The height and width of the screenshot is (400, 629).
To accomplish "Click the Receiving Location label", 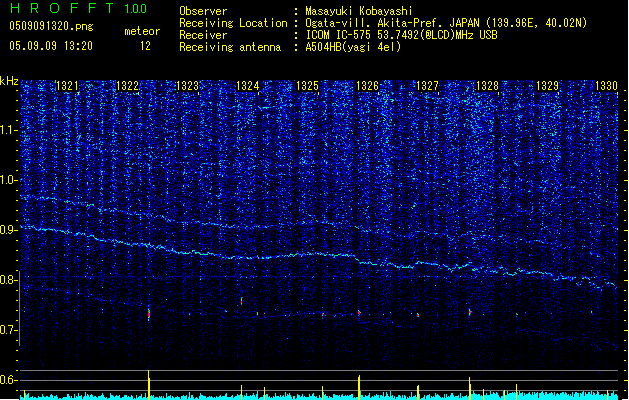I will (x=233, y=23).
